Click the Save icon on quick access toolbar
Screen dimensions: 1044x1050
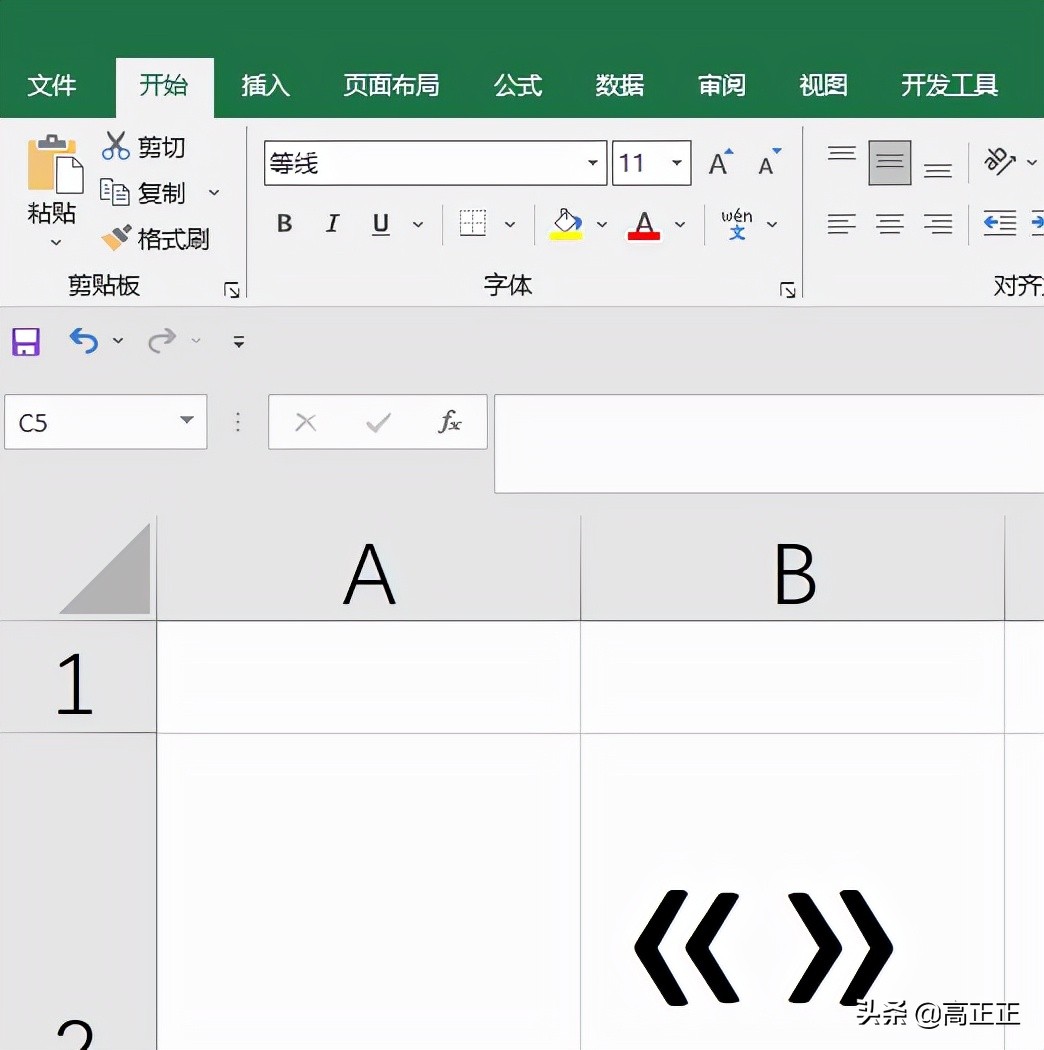(x=25, y=341)
